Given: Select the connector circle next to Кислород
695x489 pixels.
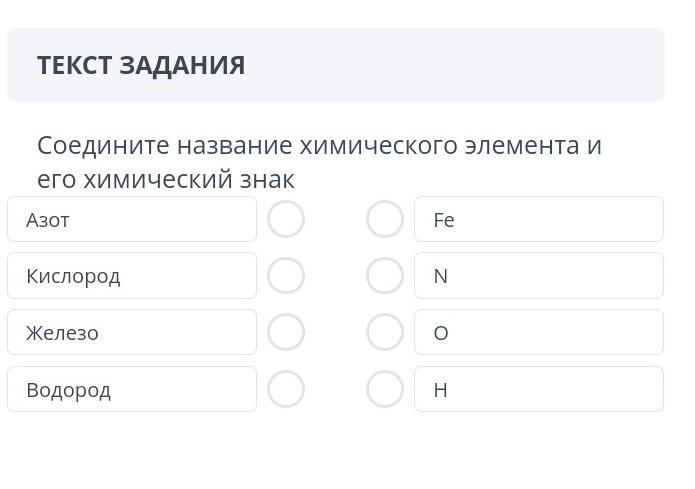Looking at the screenshot, I should (x=286, y=276).
